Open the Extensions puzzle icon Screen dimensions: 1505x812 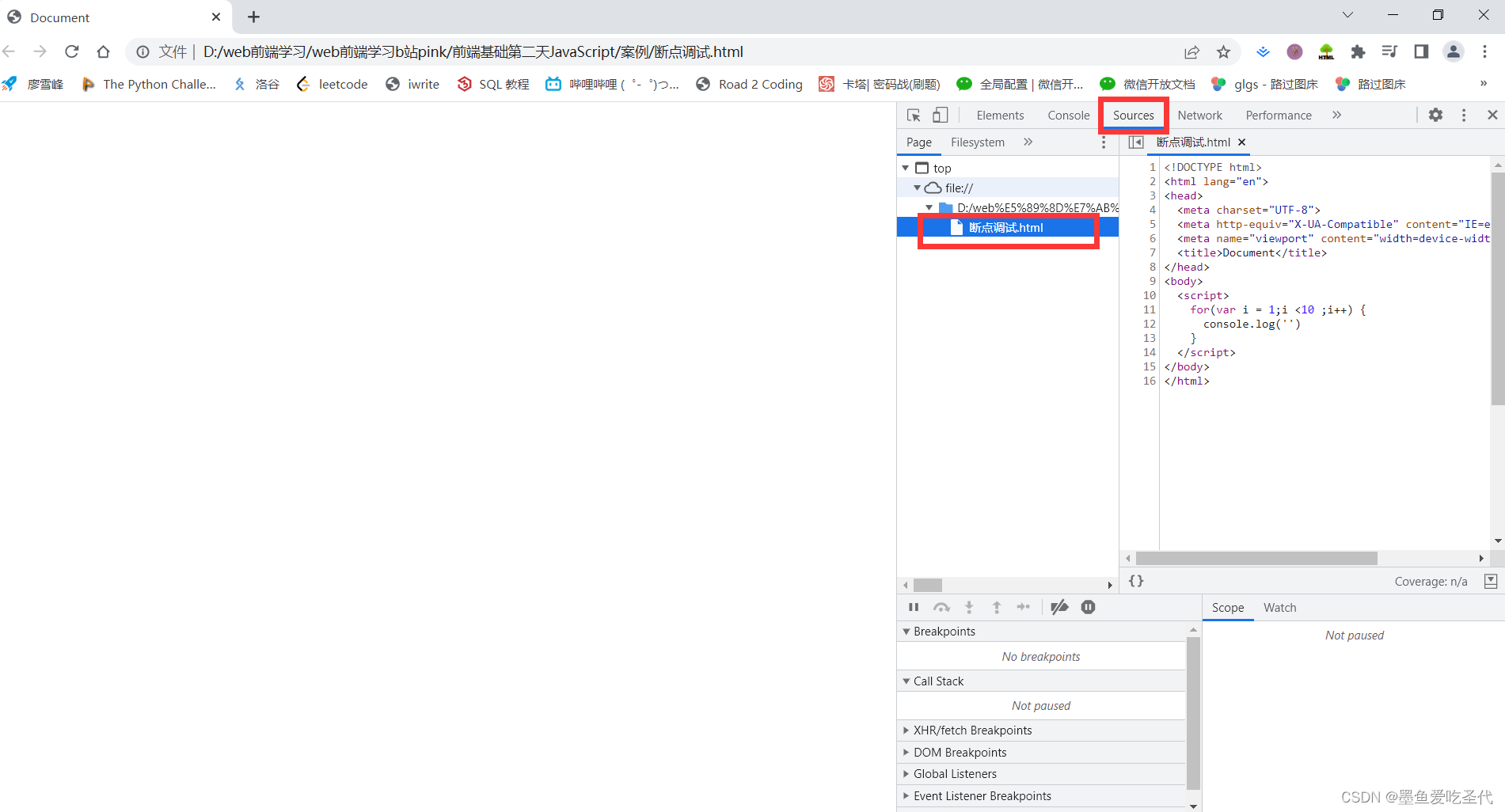(x=1358, y=52)
